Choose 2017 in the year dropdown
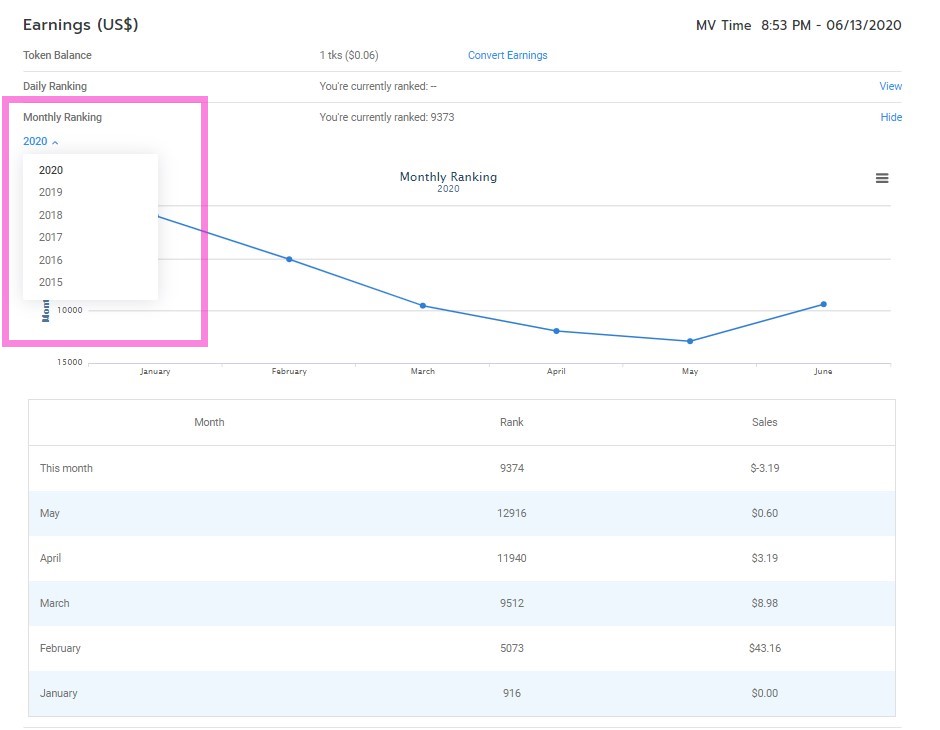This screenshot has height=730, width=940. click(51, 237)
